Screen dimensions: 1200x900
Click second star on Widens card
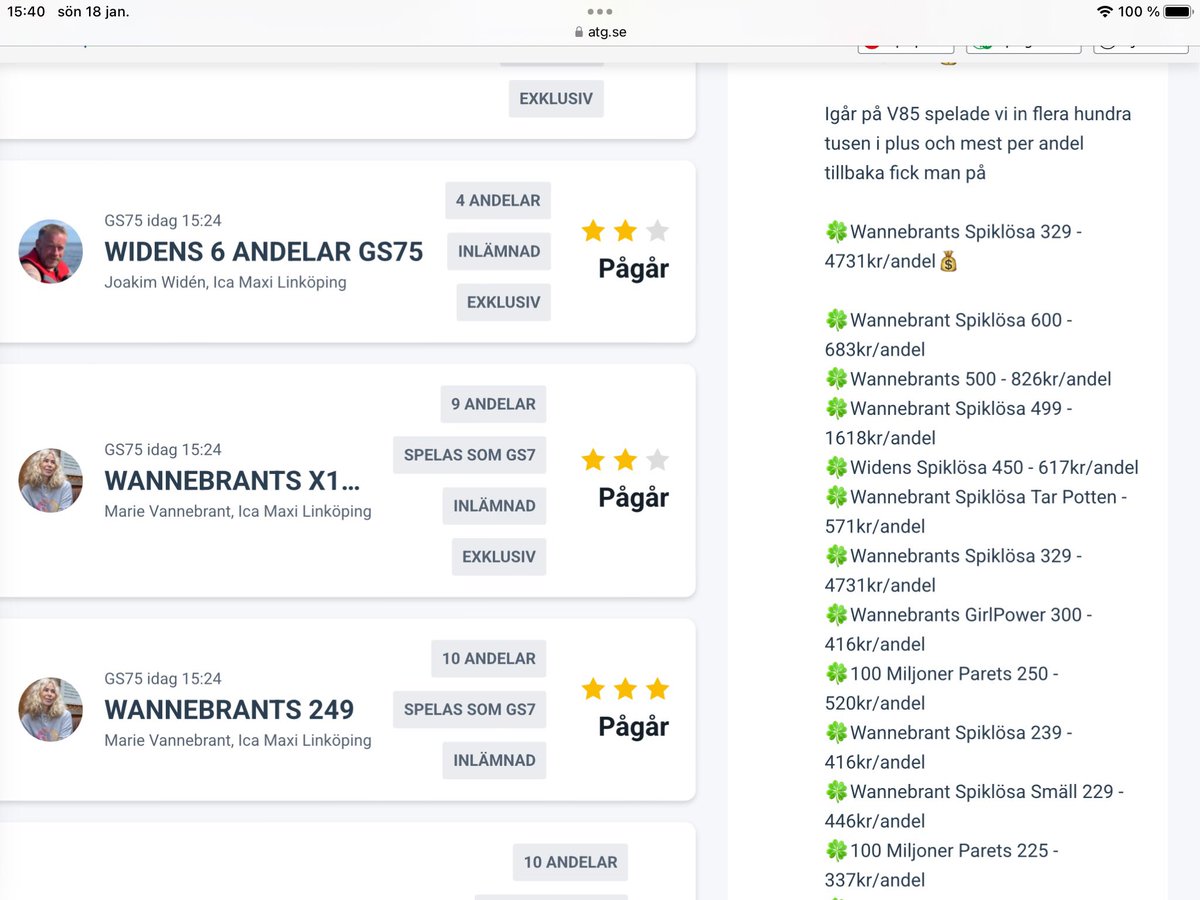pyautogui.click(x=625, y=231)
